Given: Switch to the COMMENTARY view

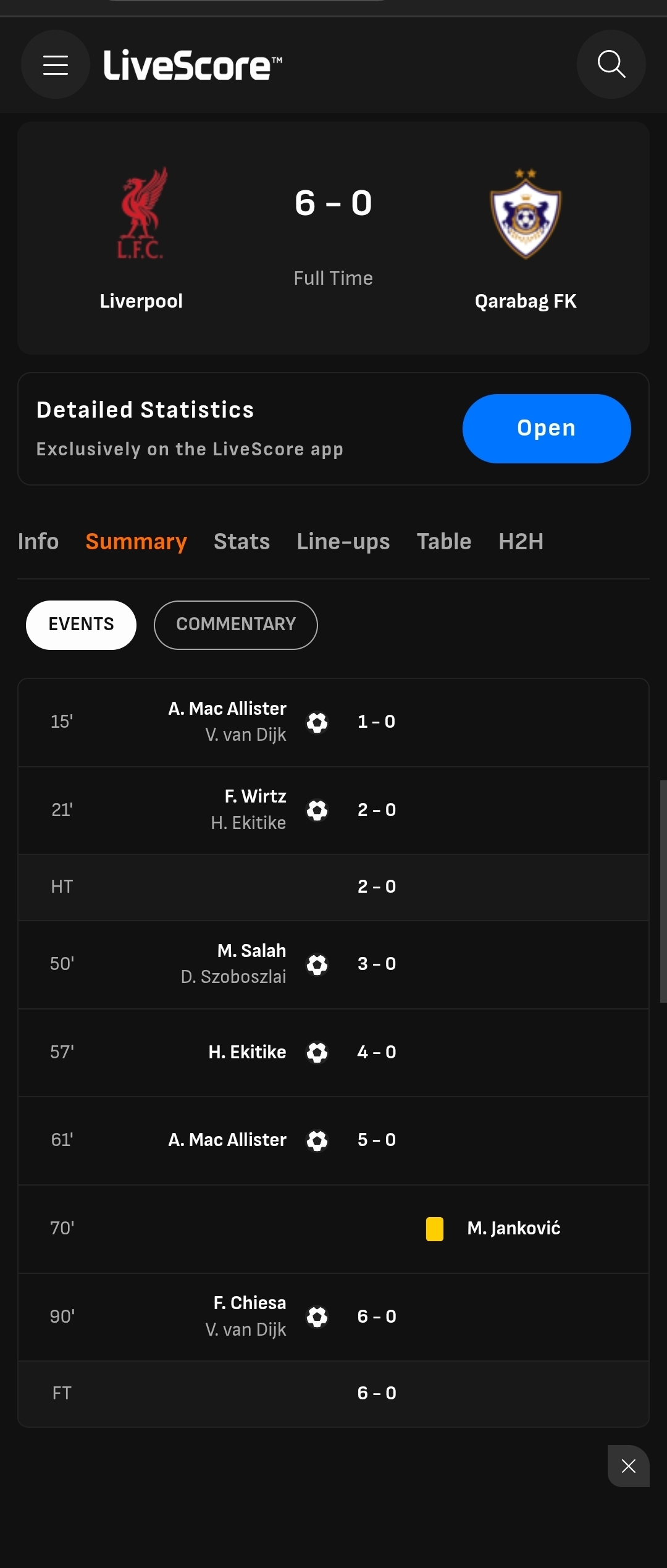Looking at the screenshot, I should (236, 625).
